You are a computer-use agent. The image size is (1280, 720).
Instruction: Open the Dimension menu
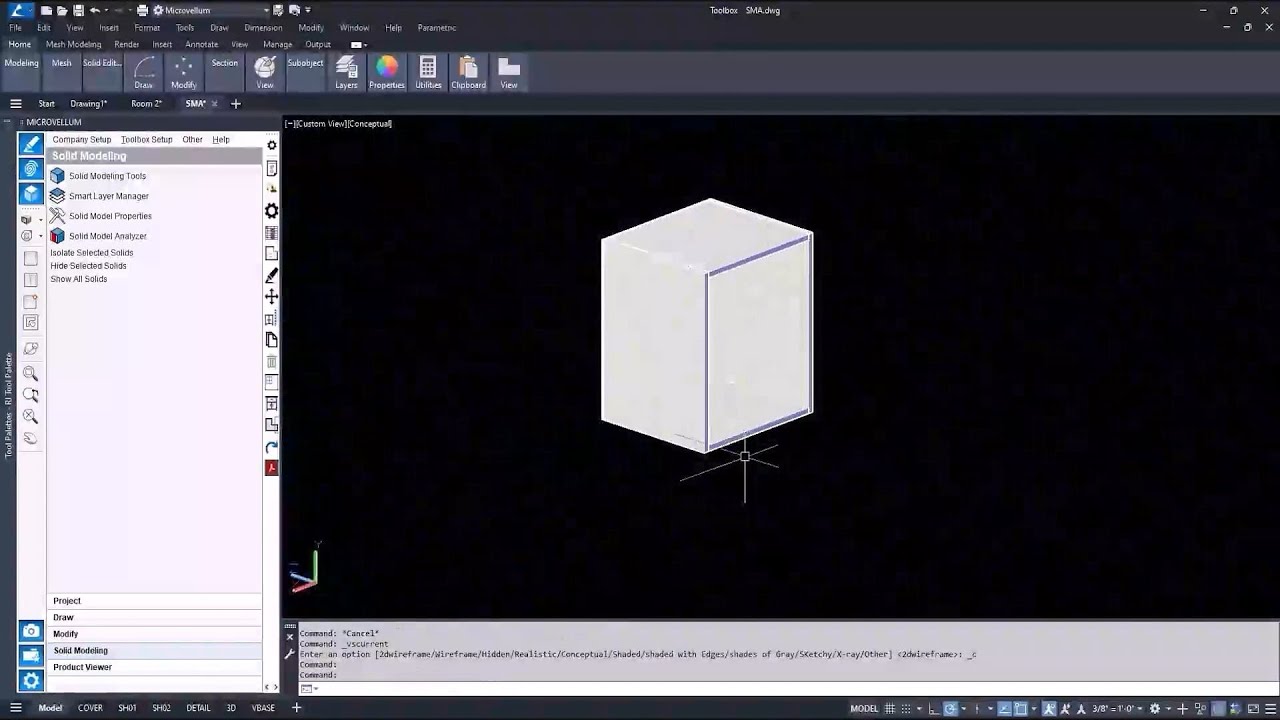pos(263,28)
